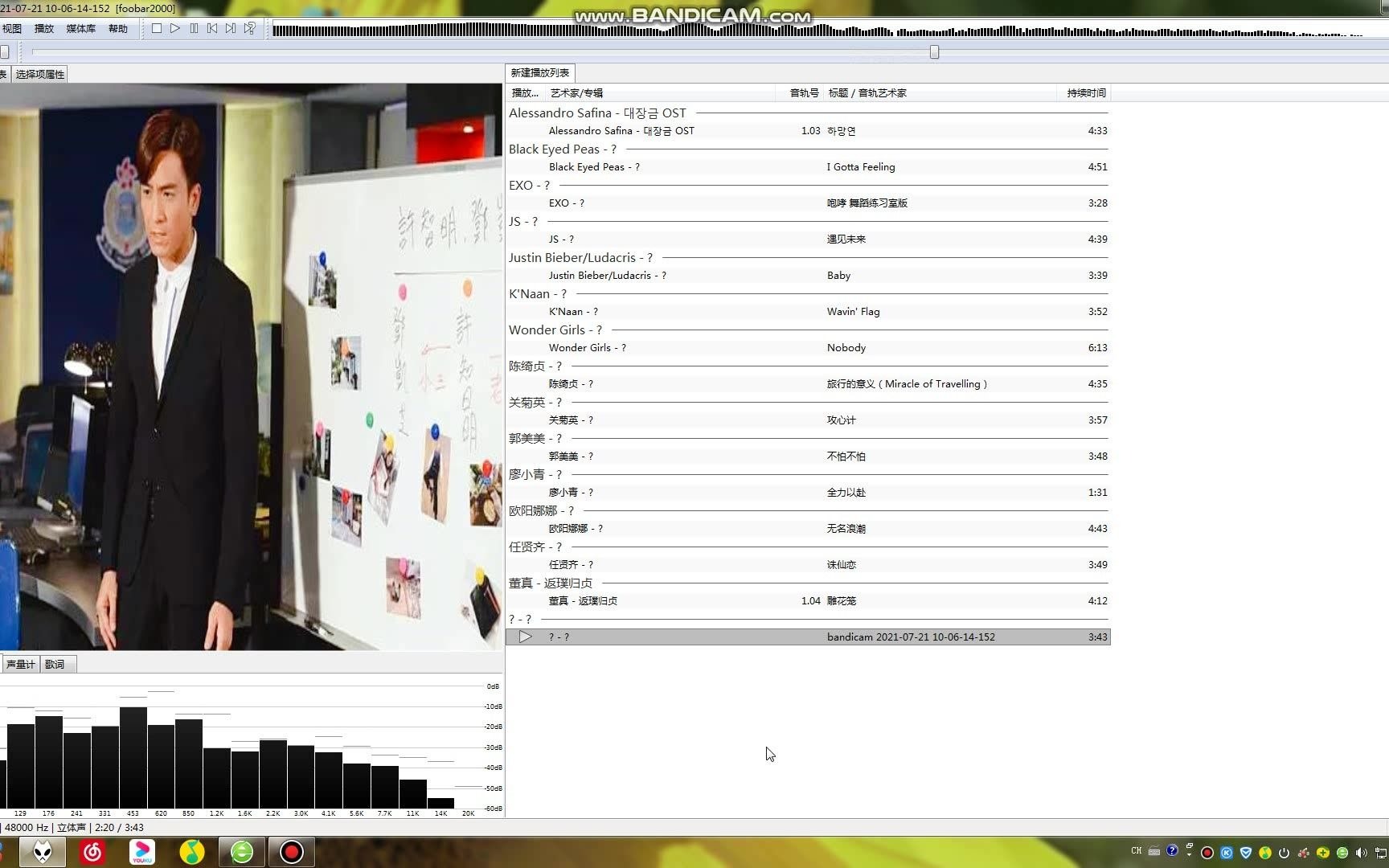
Task: Open the Youku taskbar icon
Action: [142, 852]
